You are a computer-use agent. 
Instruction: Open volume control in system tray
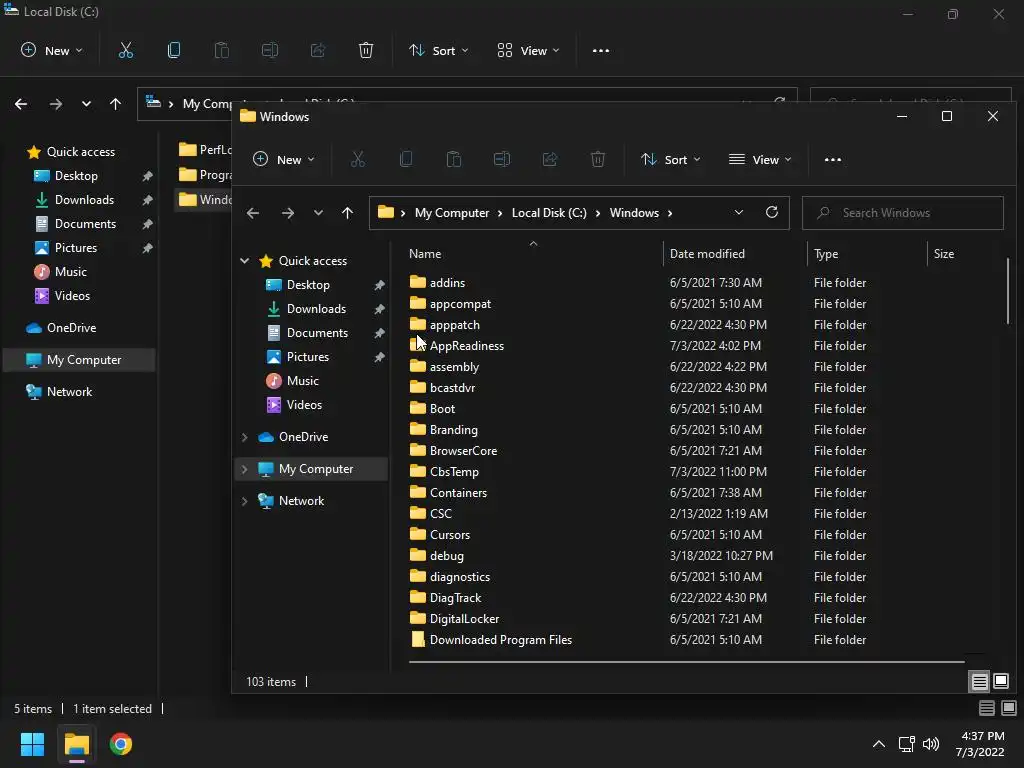(931, 744)
